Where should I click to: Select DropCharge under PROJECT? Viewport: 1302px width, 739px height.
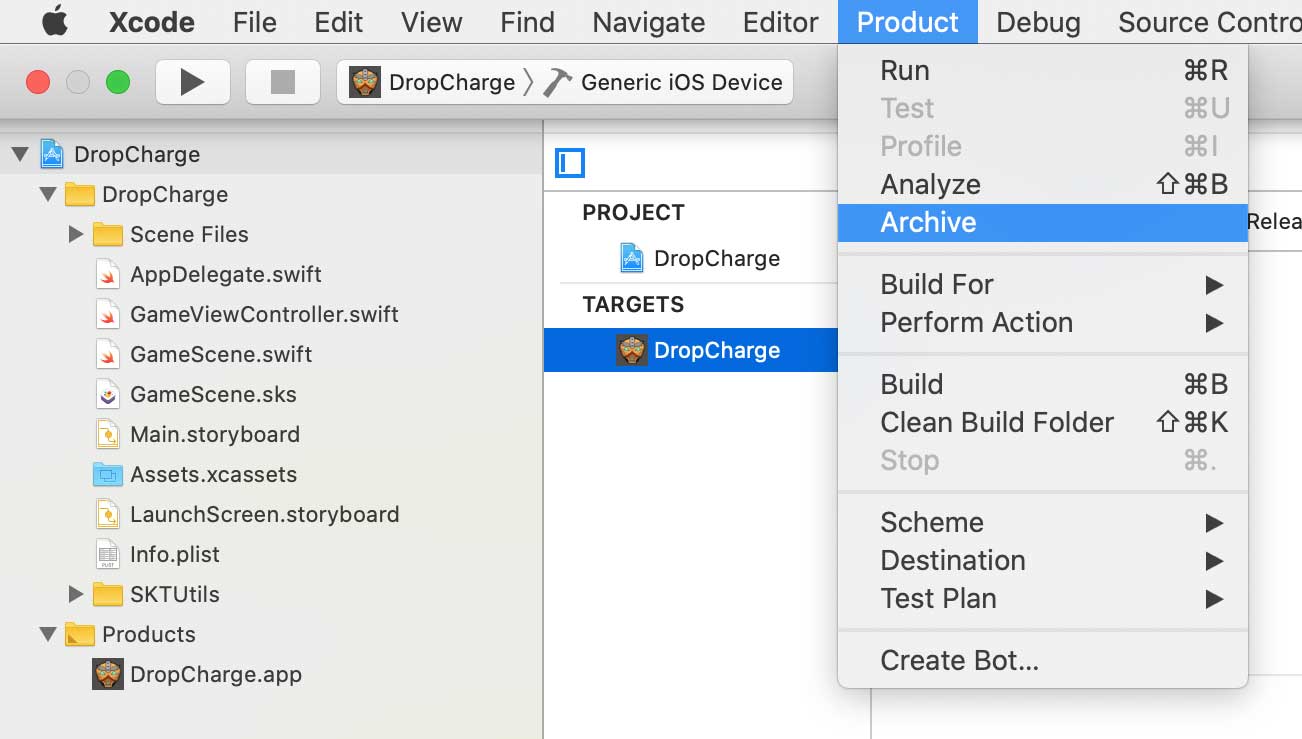click(716, 258)
